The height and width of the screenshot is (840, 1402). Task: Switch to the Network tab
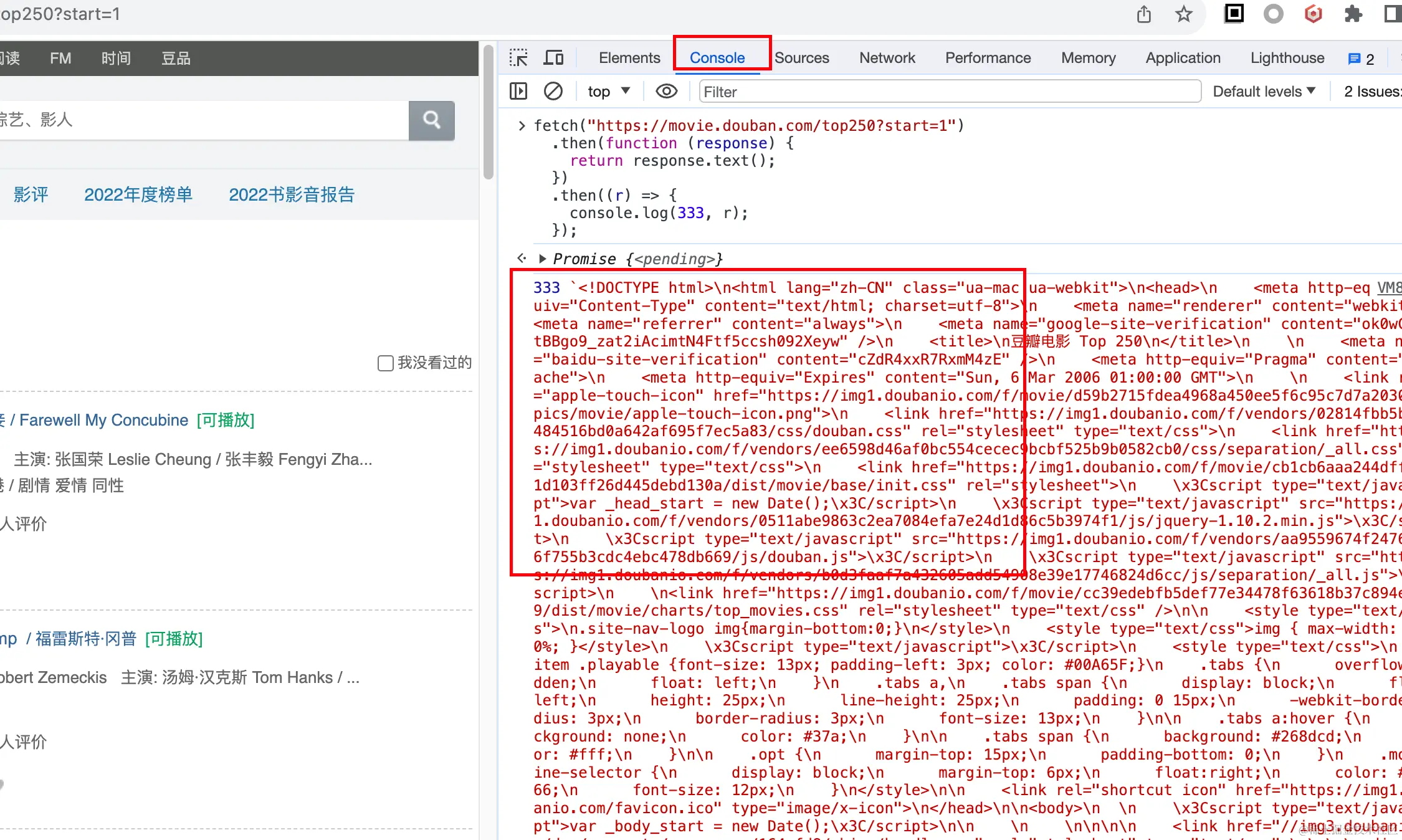click(x=887, y=58)
